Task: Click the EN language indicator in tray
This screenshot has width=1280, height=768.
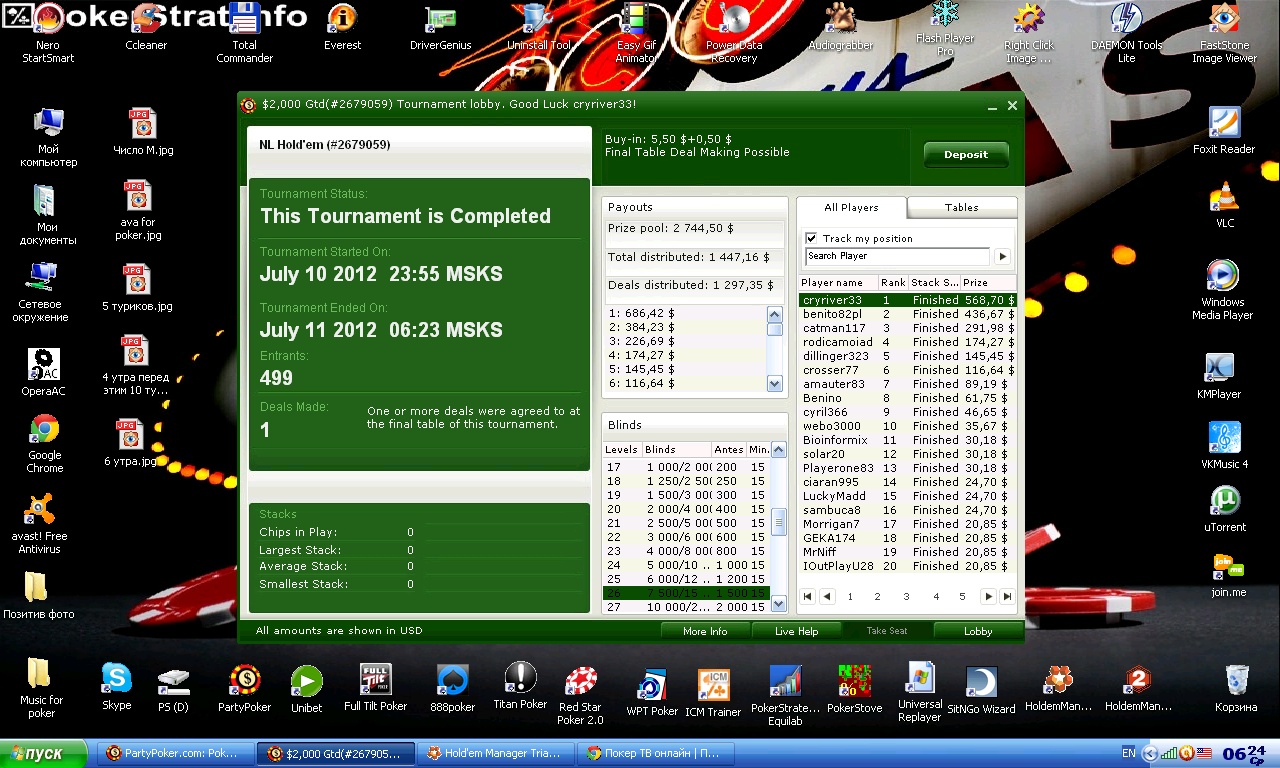Action: 1128,753
